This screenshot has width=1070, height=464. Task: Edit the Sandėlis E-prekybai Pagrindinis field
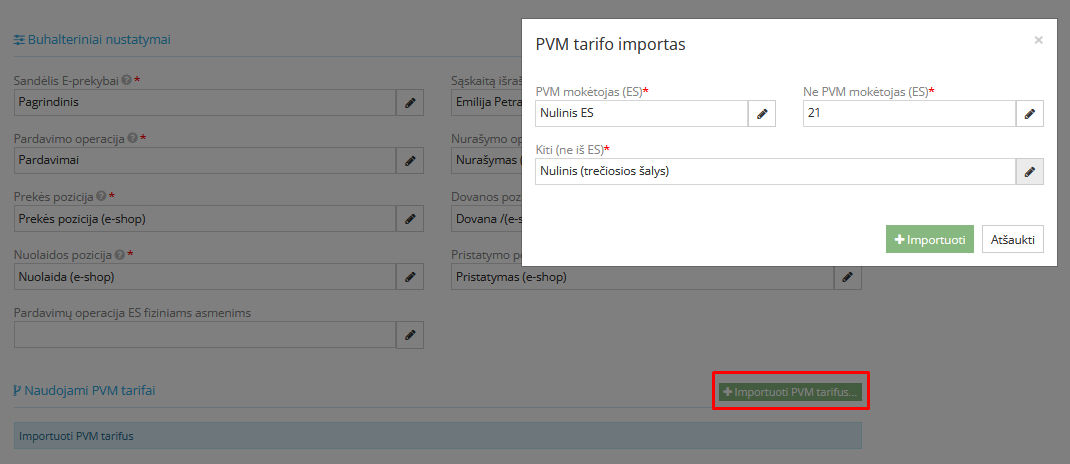click(x=410, y=103)
